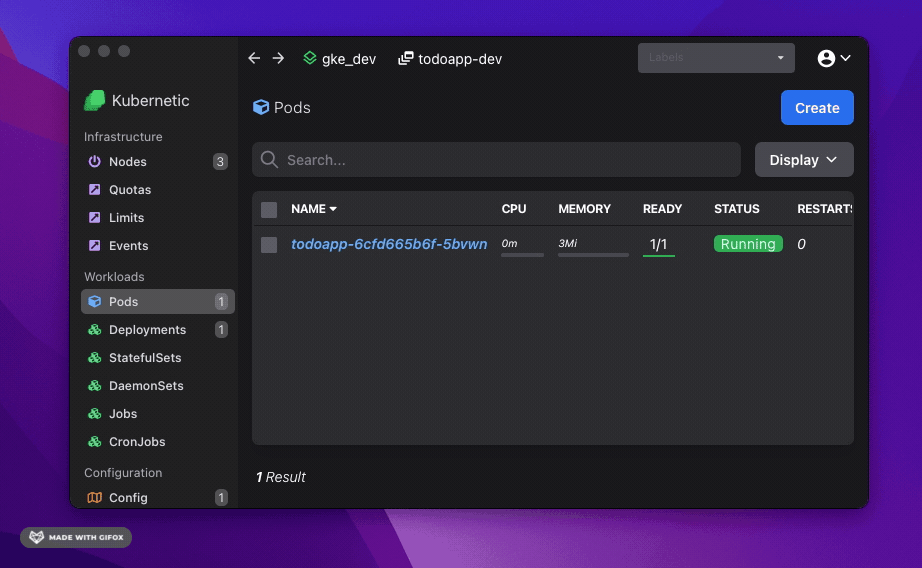Screen dimensions: 922x568
Task: Click the Nodes power icon
Action: pos(94,161)
